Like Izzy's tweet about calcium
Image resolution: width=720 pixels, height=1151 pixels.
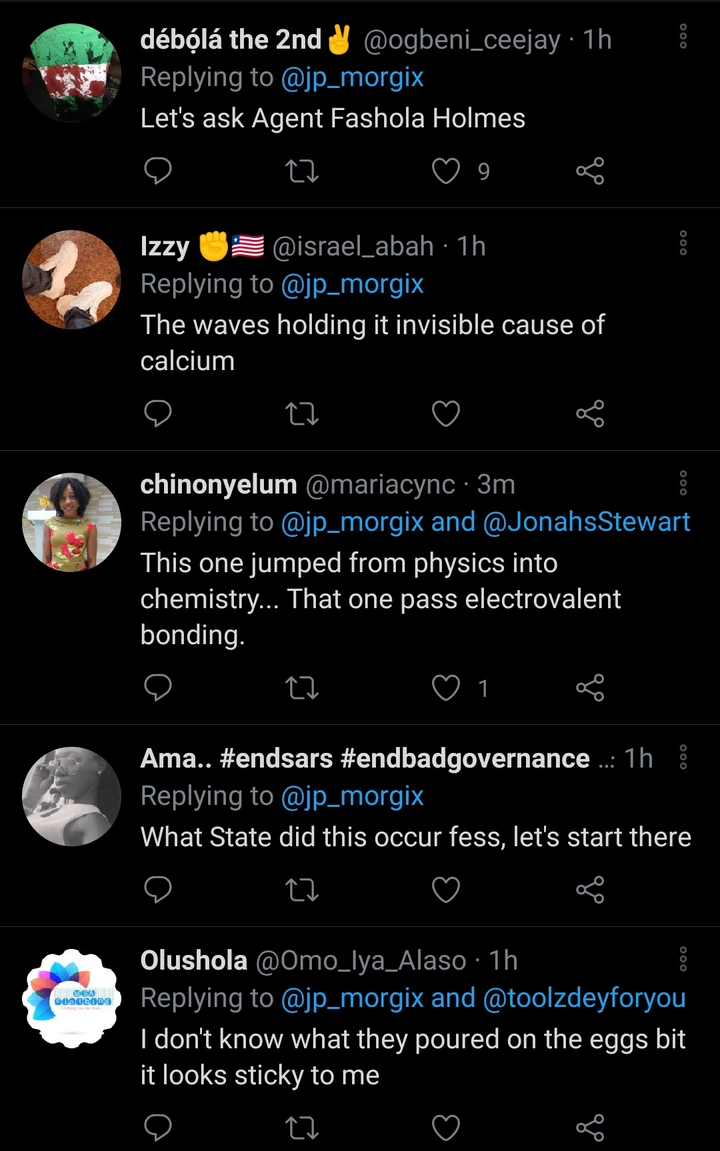point(445,413)
